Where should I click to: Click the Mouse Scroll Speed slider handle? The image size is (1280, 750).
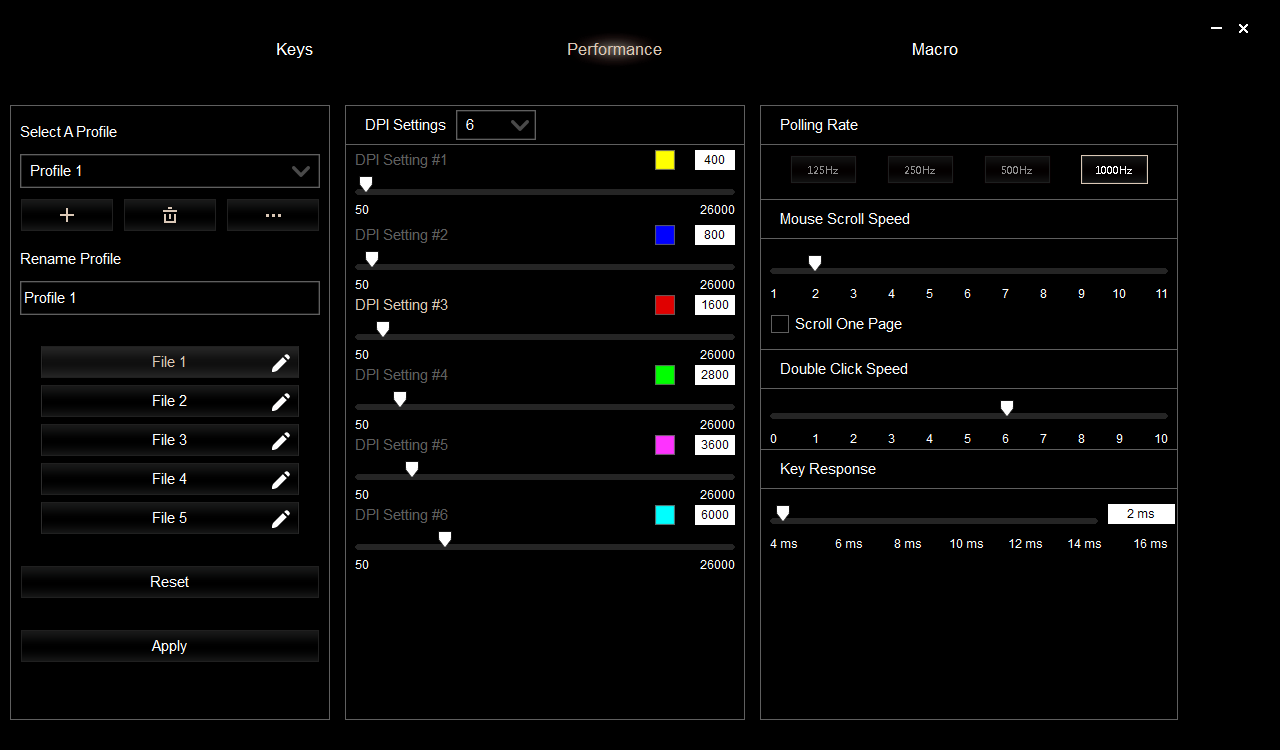(x=815, y=263)
